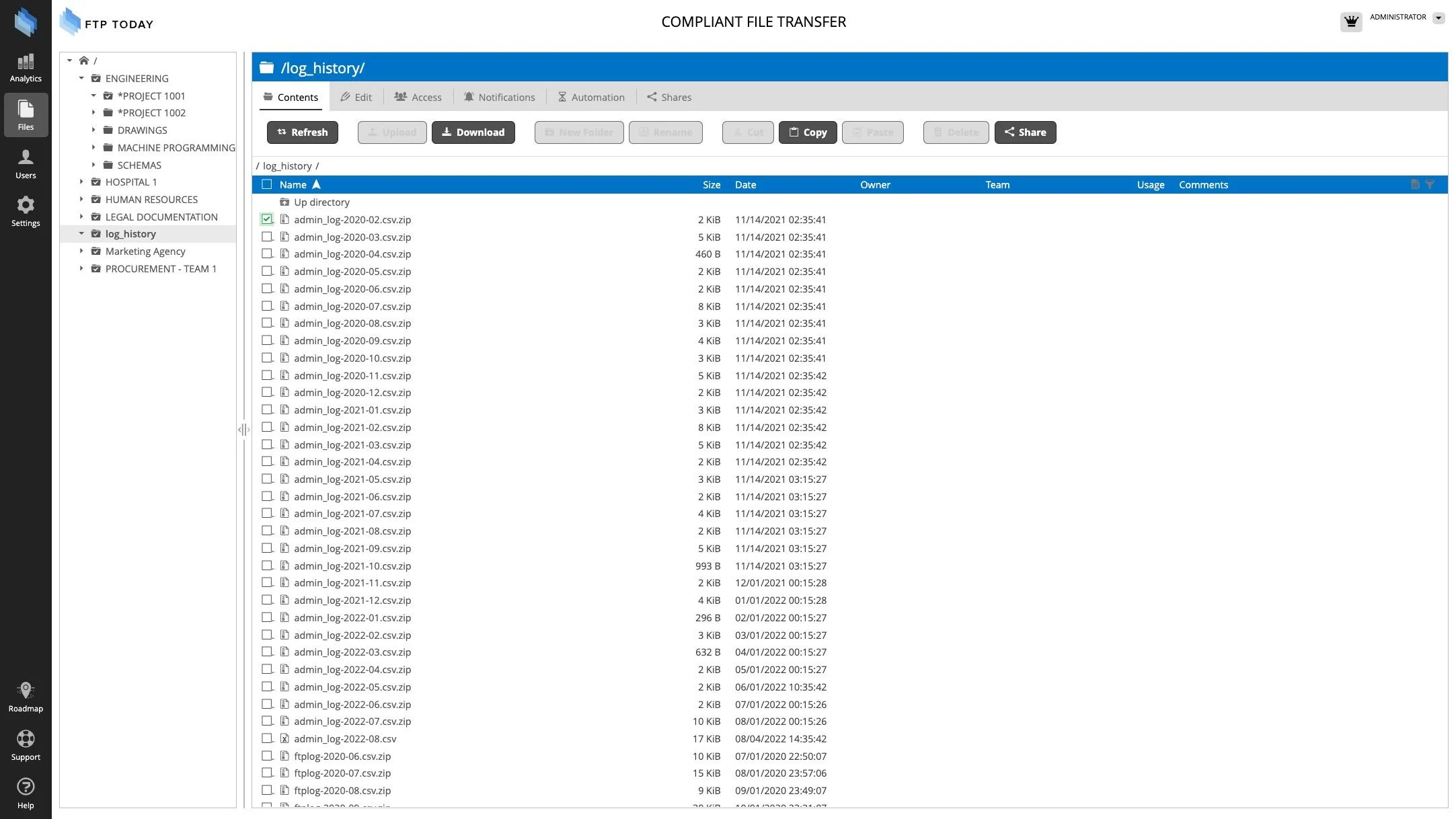
Task: Click the home root folder icon
Action: click(84, 61)
